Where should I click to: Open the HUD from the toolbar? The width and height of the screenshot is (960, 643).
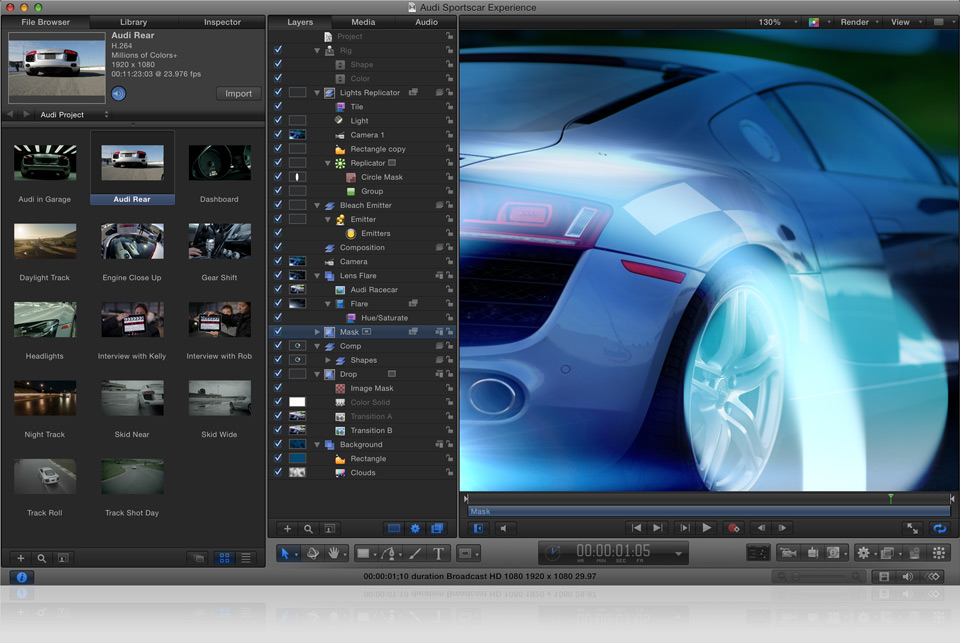758,553
